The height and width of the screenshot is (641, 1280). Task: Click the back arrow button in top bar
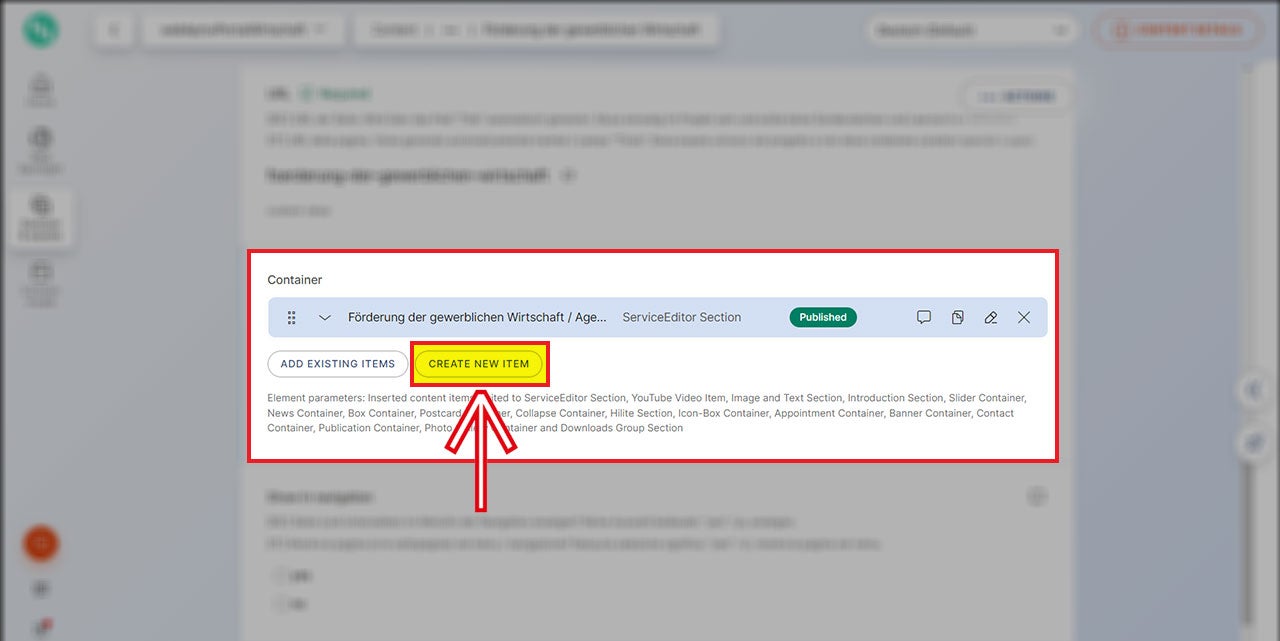[113, 30]
